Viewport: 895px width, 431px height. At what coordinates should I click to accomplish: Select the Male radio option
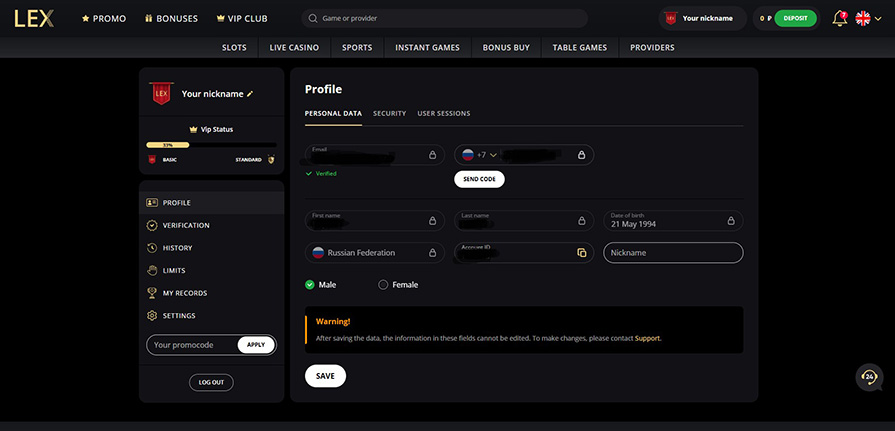point(310,285)
